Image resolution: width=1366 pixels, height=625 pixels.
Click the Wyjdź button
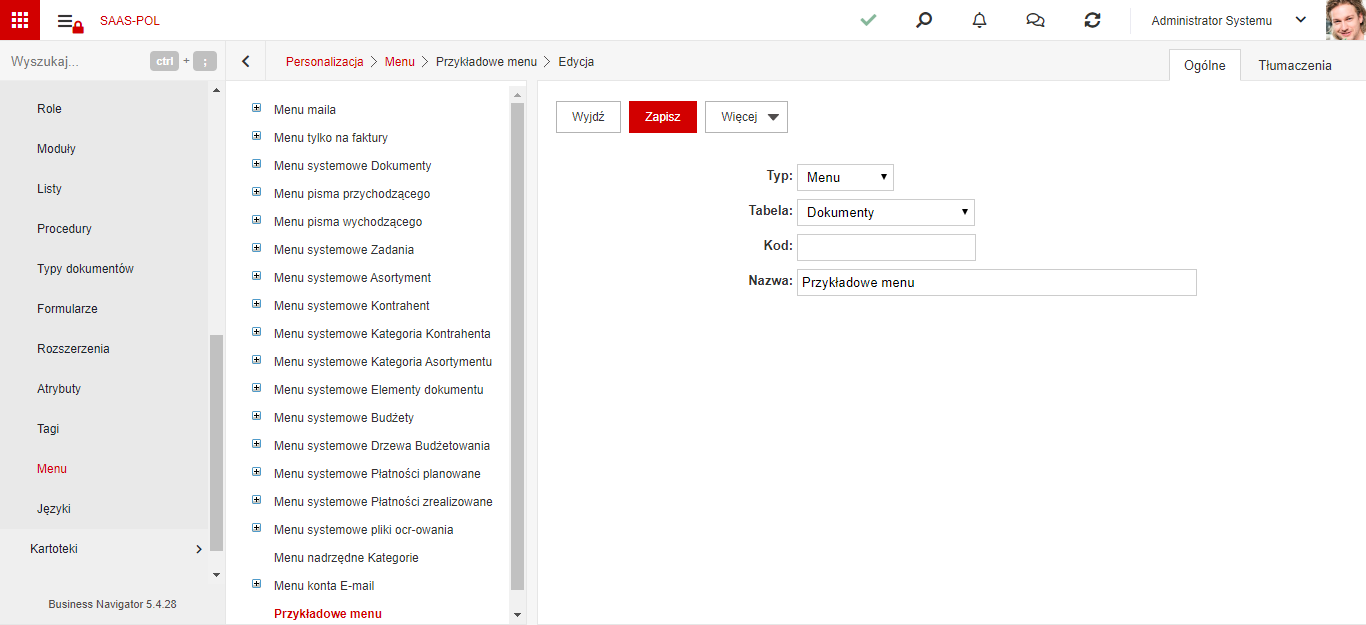(x=588, y=117)
